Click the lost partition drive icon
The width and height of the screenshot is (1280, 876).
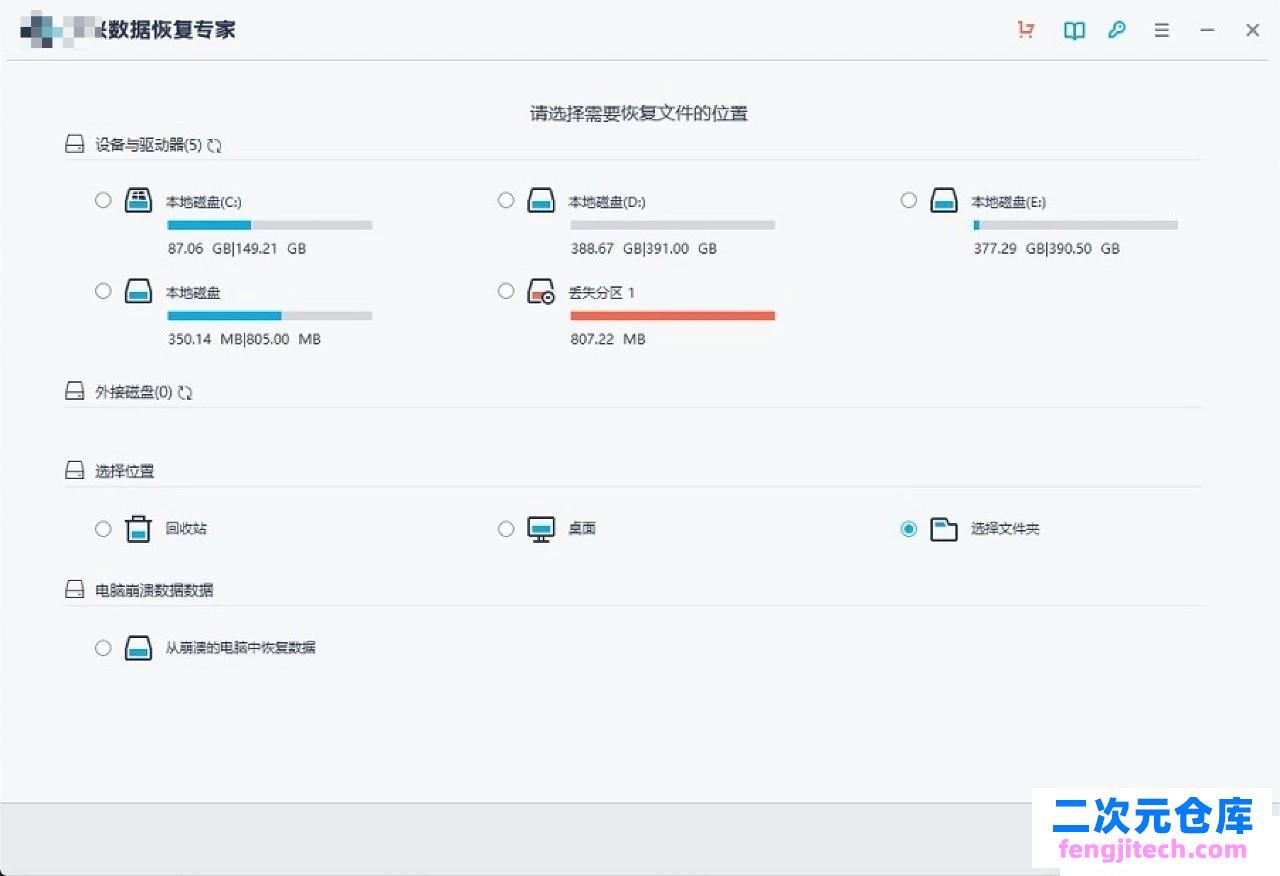[541, 292]
